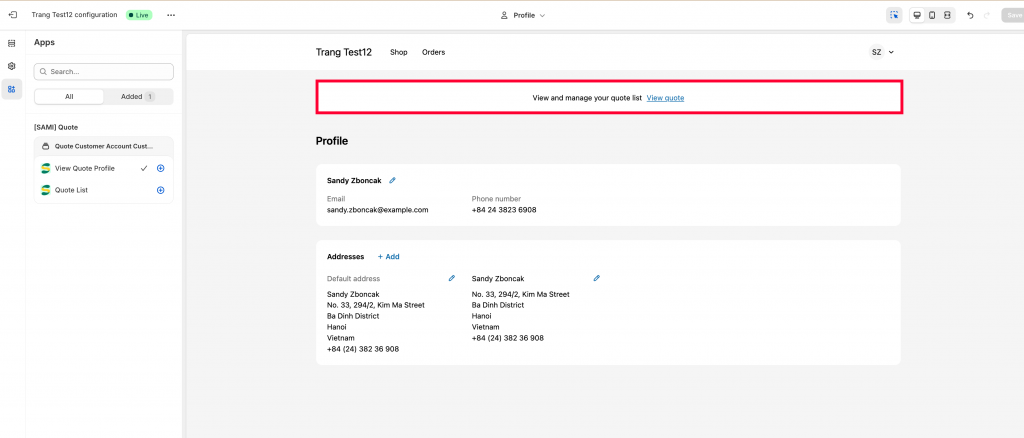This screenshot has height=438, width=1024.
Task: Switch to mobile preview icon
Action: [932, 15]
